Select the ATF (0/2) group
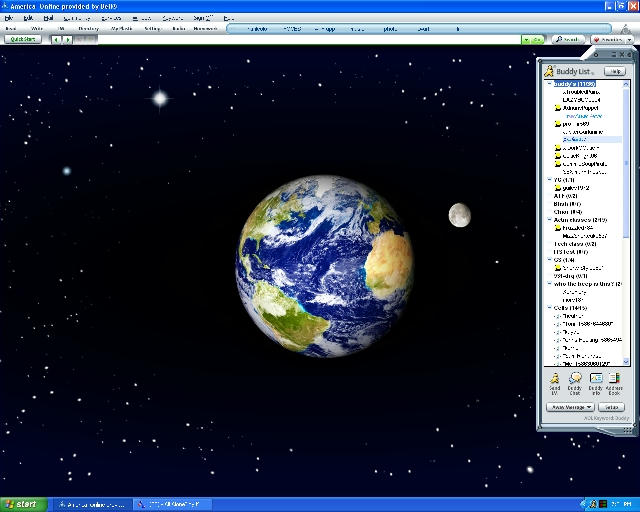This screenshot has height=512, width=640. (x=565, y=196)
